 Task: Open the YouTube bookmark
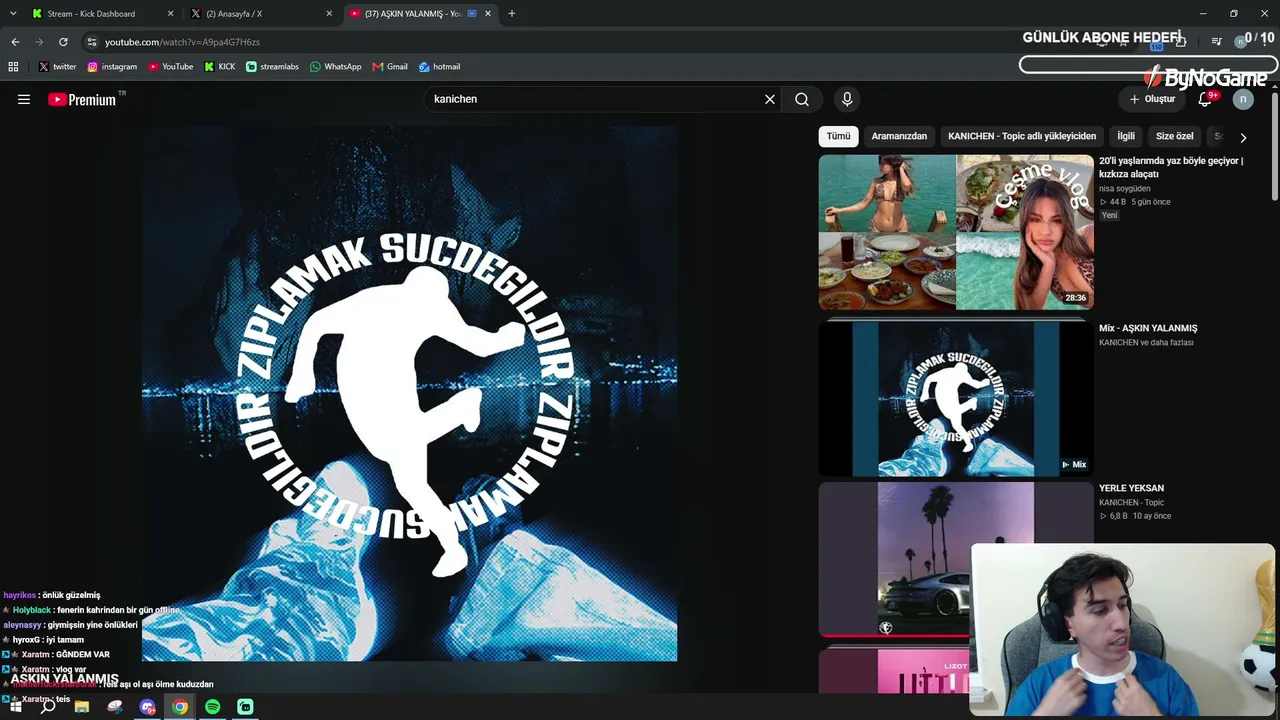170,67
